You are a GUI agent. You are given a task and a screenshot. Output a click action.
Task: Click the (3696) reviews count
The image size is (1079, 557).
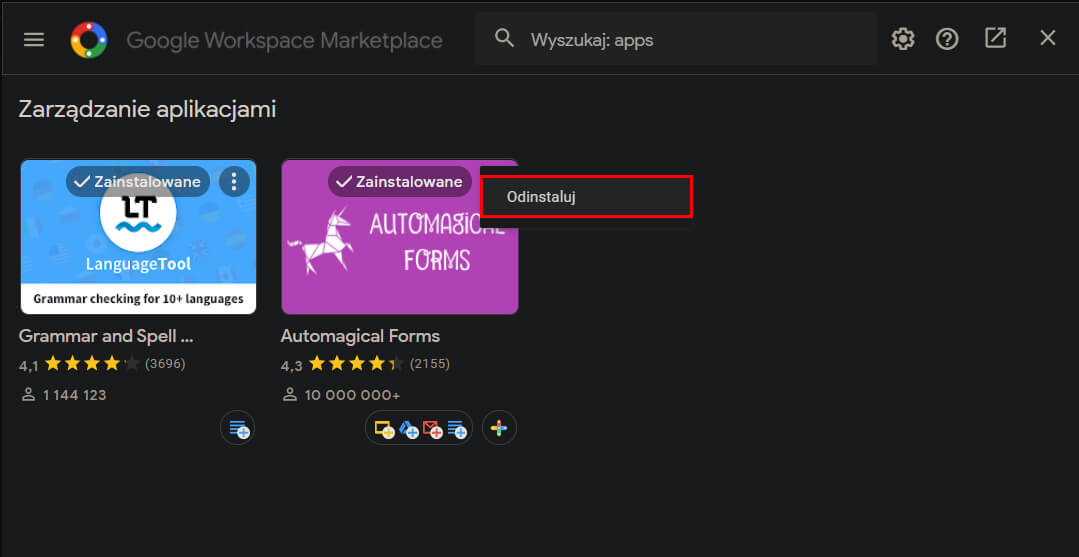point(165,364)
